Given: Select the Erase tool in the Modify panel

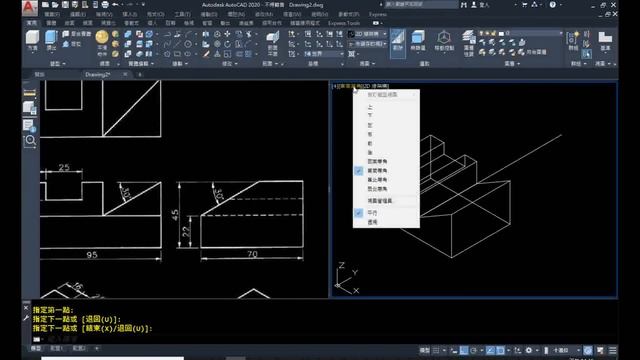Looking at the screenshot, I should pos(207,54).
